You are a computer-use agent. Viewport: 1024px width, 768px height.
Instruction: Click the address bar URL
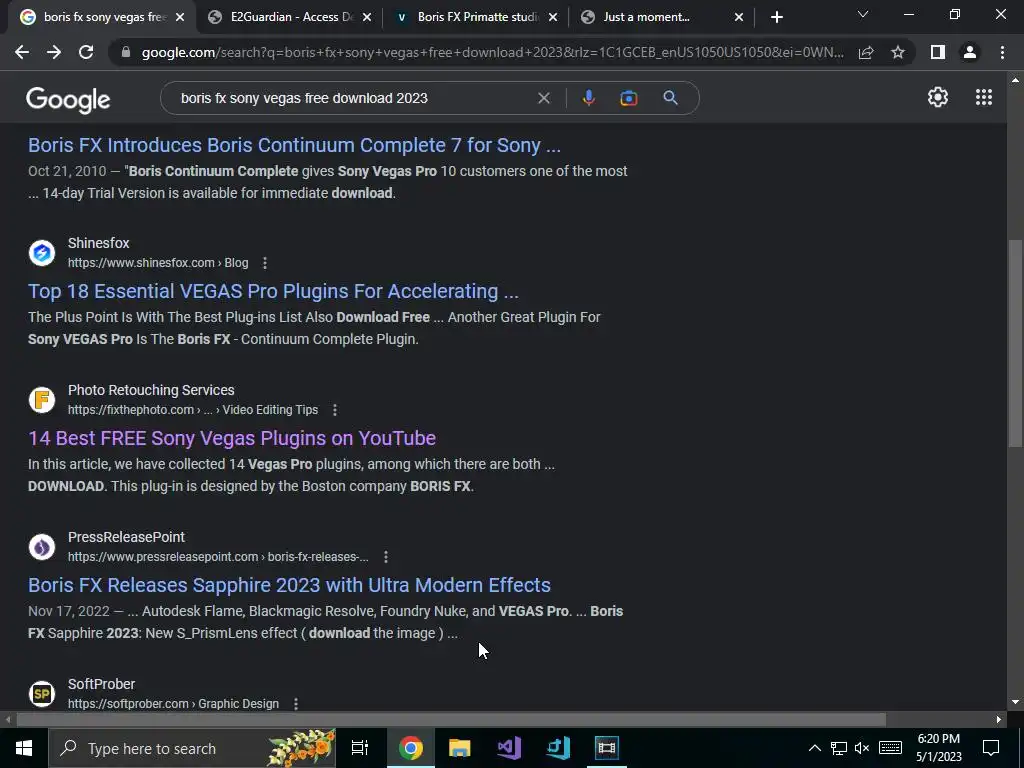[x=493, y=52]
